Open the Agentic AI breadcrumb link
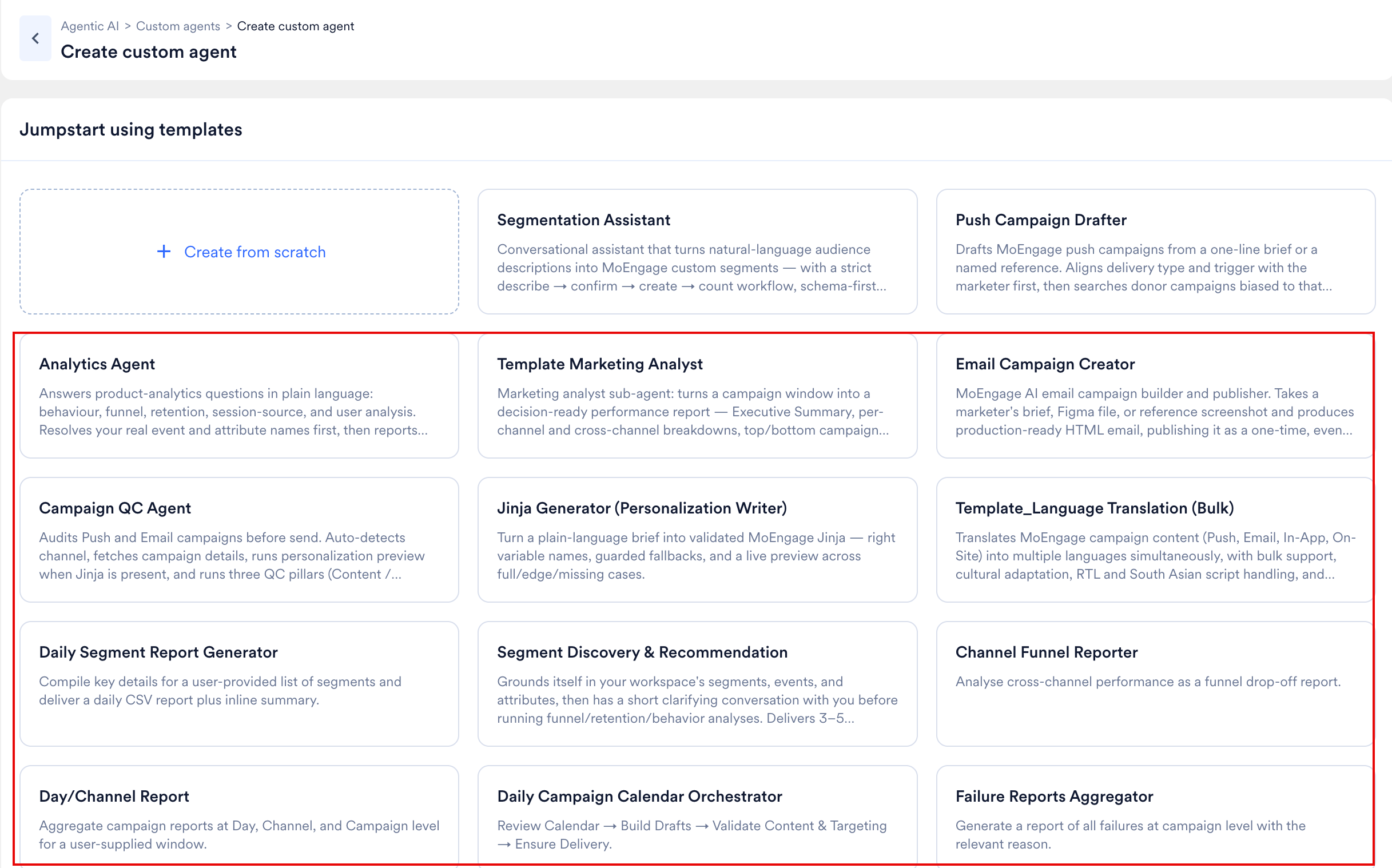The width and height of the screenshot is (1392, 868). coord(90,26)
